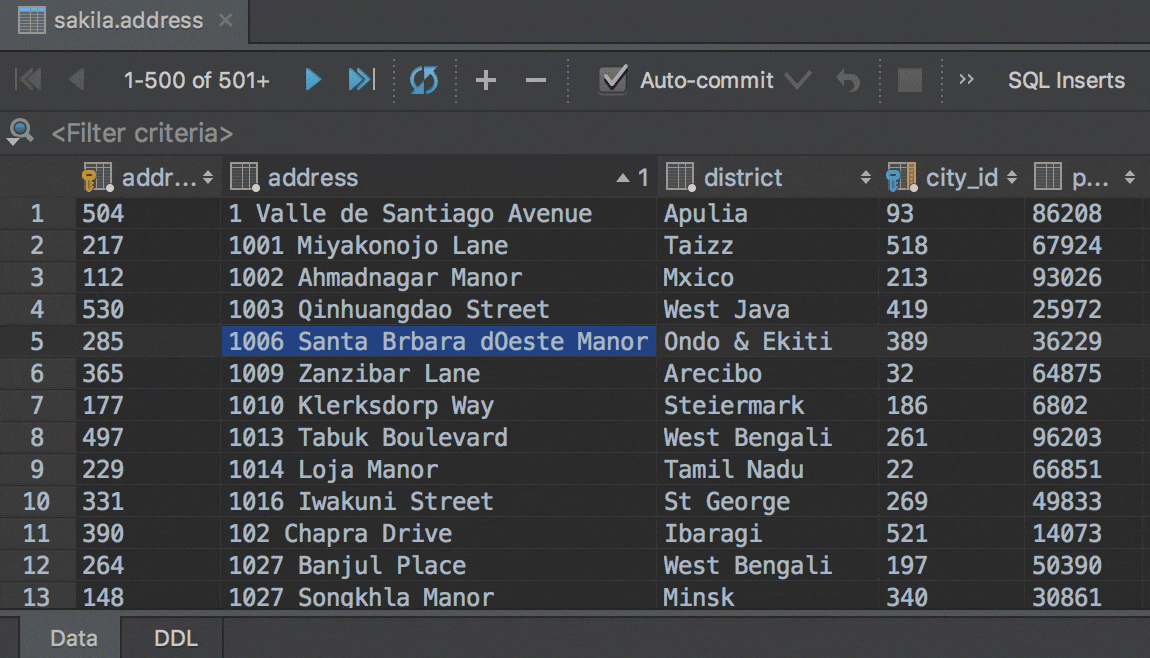This screenshot has height=658, width=1150.
Task: Jump to the last page of rows
Action: coord(362,79)
